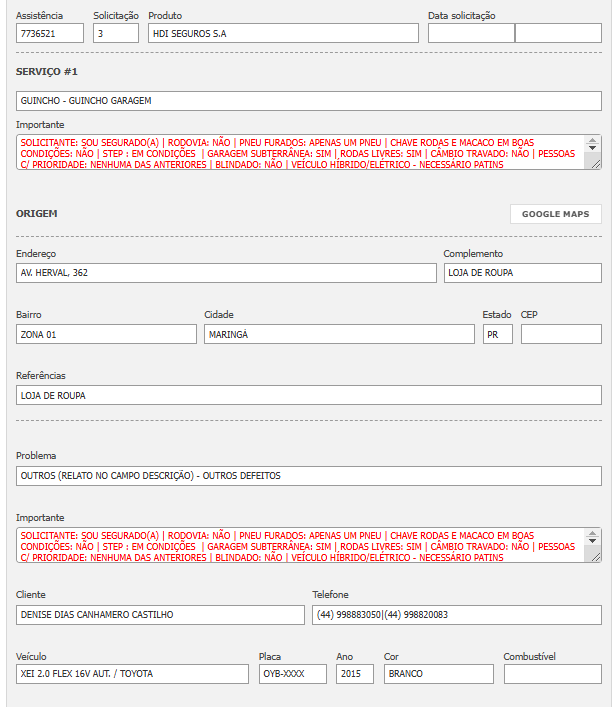Select the Bairro field Zona 01
612x707 pixels.
click(x=106, y=334)
